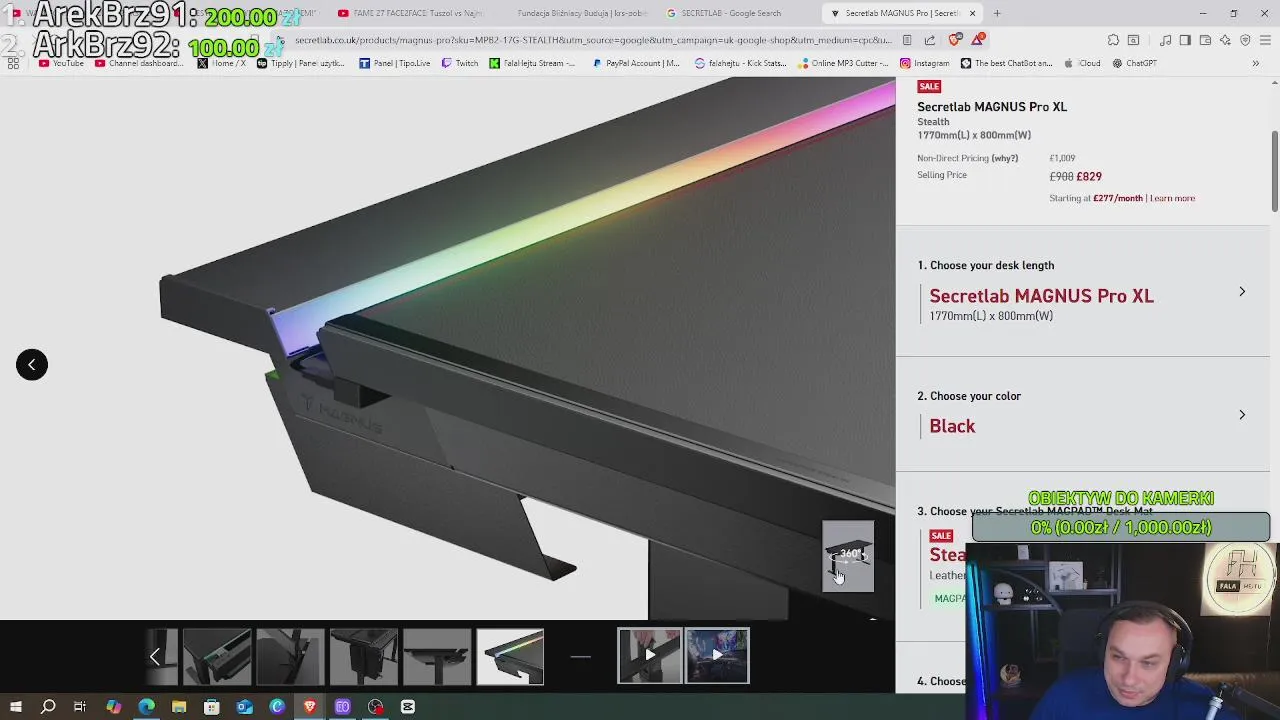The height and width of the screenshot is (720, 1280).
Task: Open the Panel Tipo.Live bookmark
Action: tap(395, 63)
